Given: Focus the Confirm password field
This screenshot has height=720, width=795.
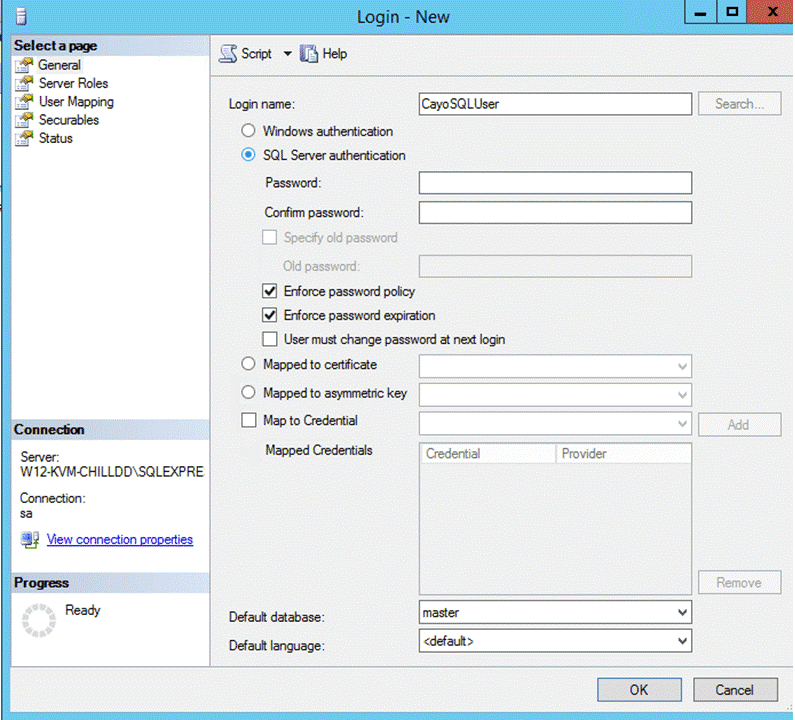Looking at the screenshot, I should click(x=555, y=212).
